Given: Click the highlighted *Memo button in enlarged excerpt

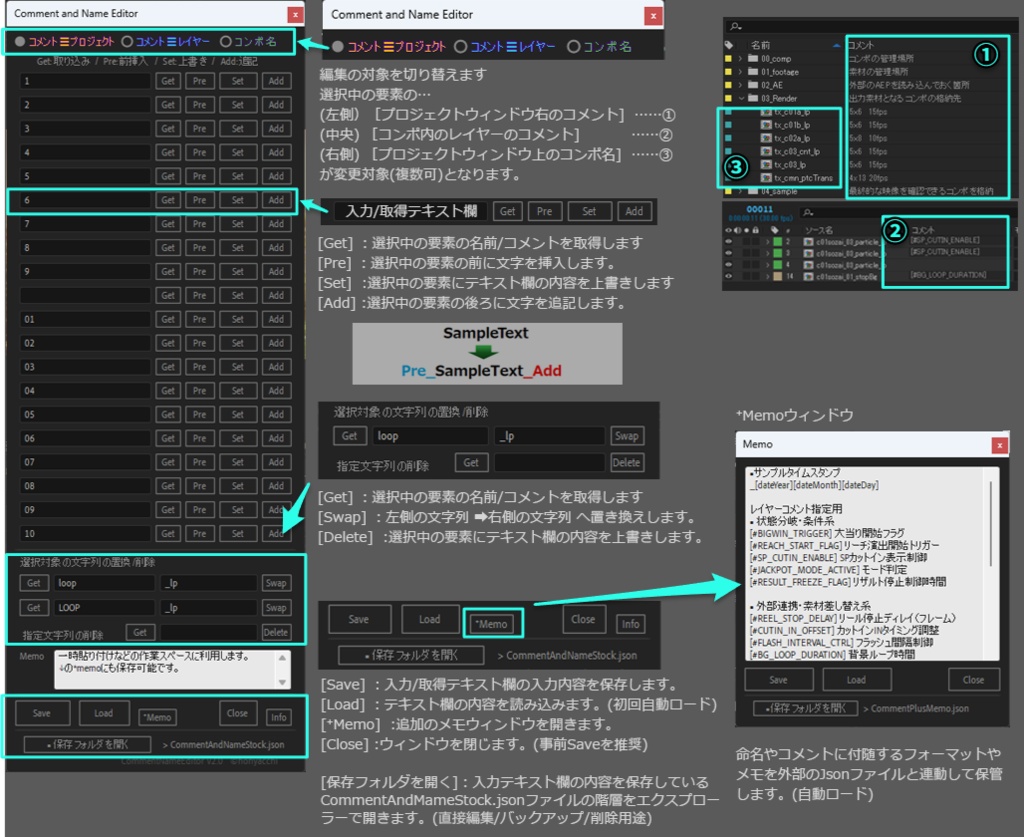Looking at the screenshot, I should 493,624.
